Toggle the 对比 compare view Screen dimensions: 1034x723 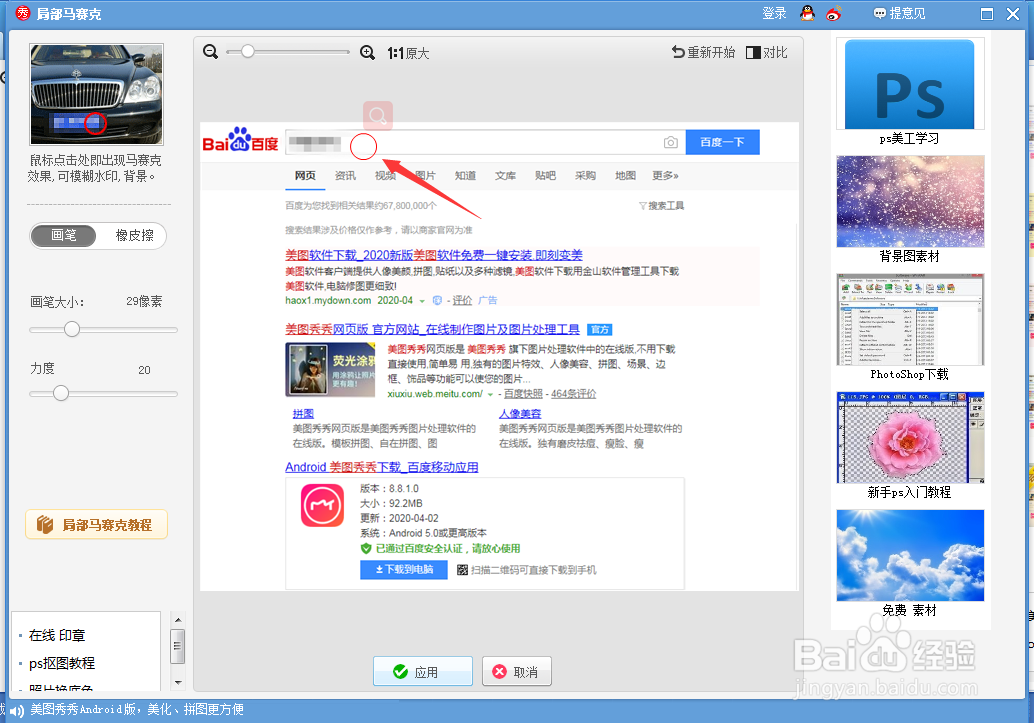pos(766,52)
